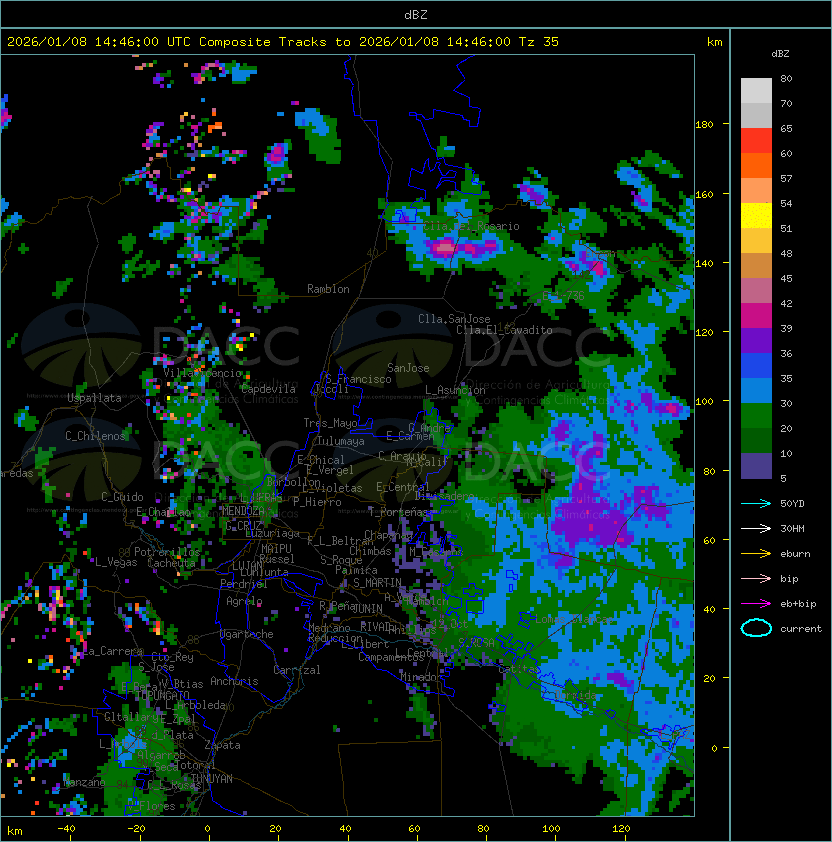Click the magenta eb+bip arrow in legend
Image resolution: width=832 pixels, height=842 pixels.
(x=756, y=604)
